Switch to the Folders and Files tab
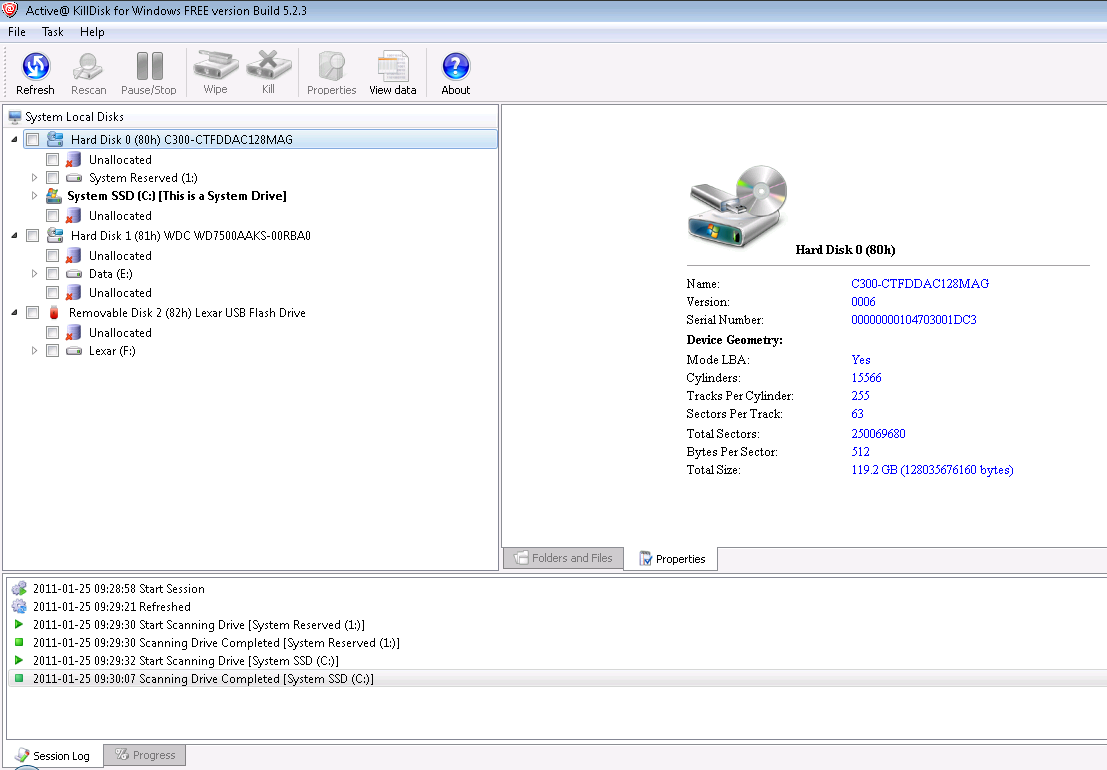The width and height of the screenshot is (1107, 770). pyautogui.click(x=563, y=558)
